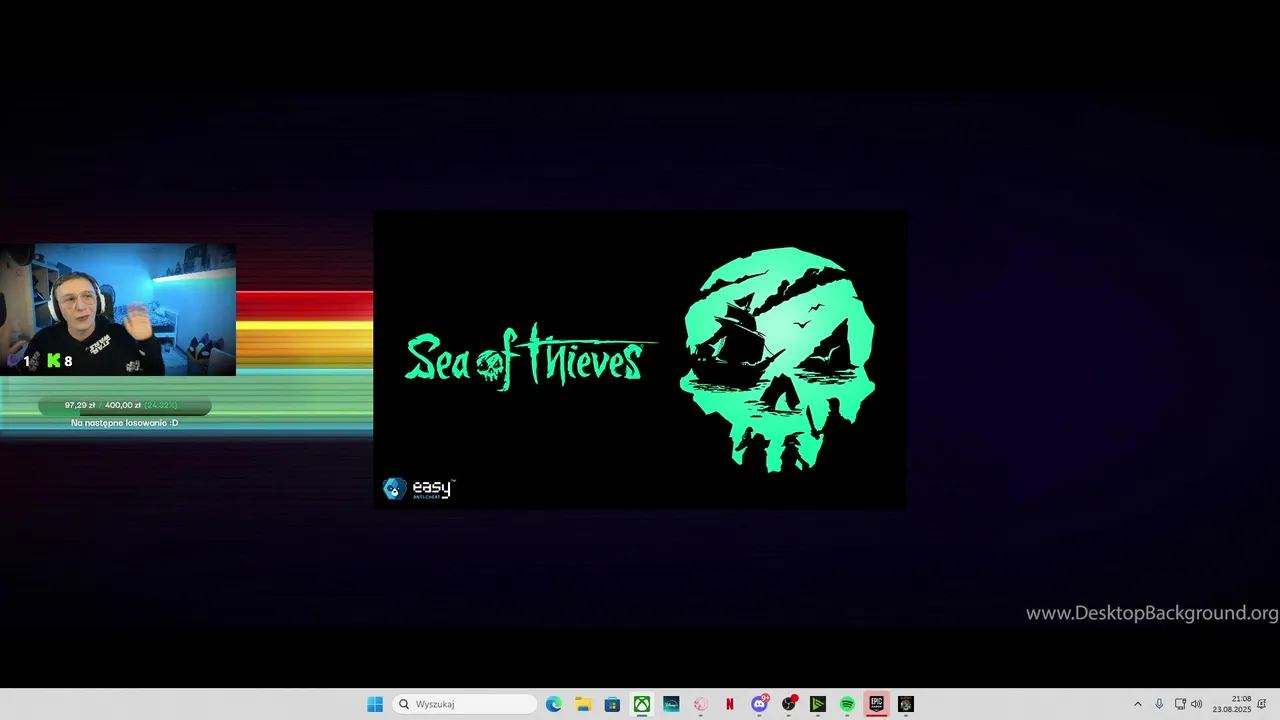This screenshot has height=720, width=1280.
Task: Open Netflix from the taskbar
Action: coord(730,704)
